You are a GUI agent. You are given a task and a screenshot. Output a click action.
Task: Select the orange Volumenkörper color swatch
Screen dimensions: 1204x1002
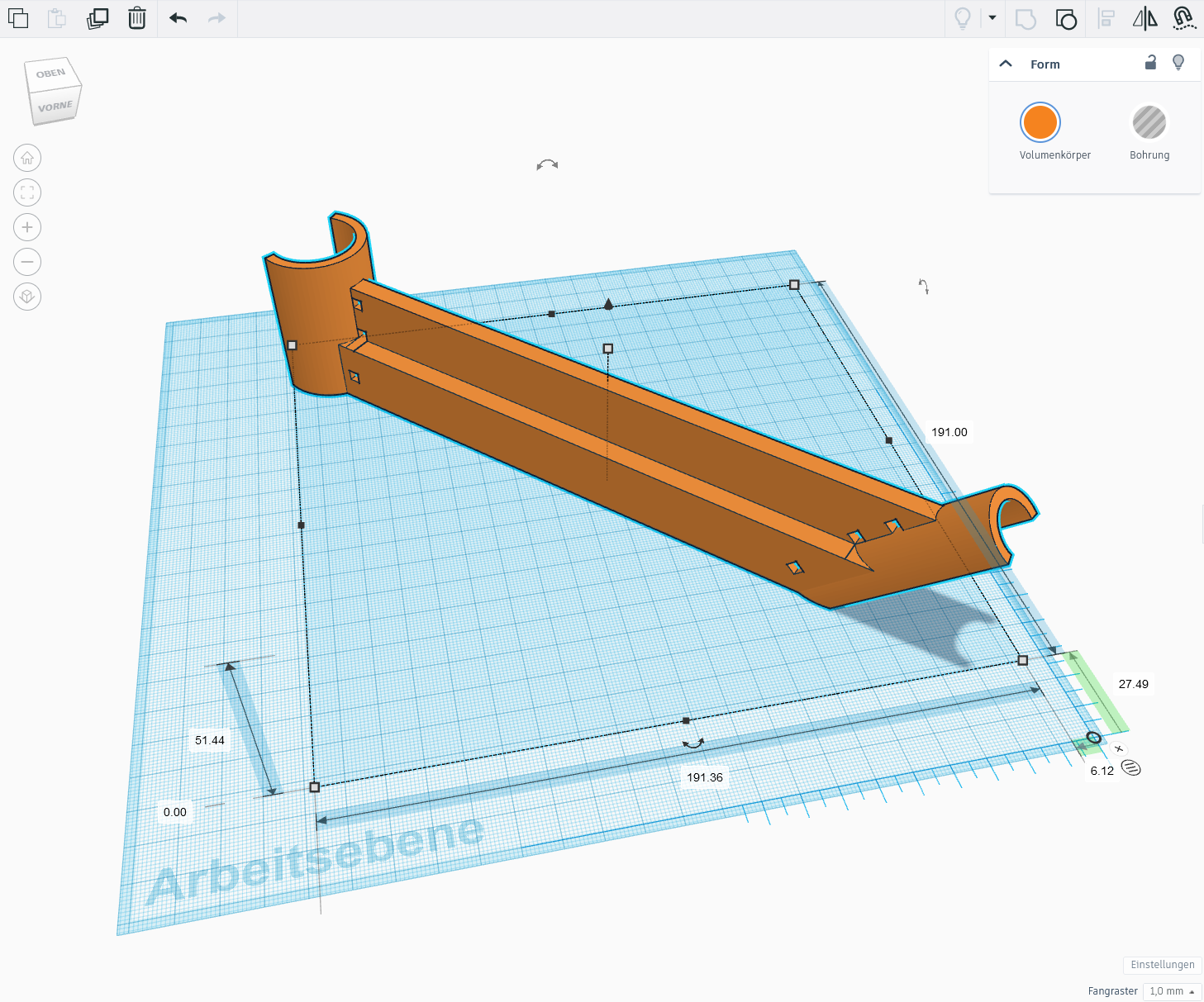coord(1040,122)
